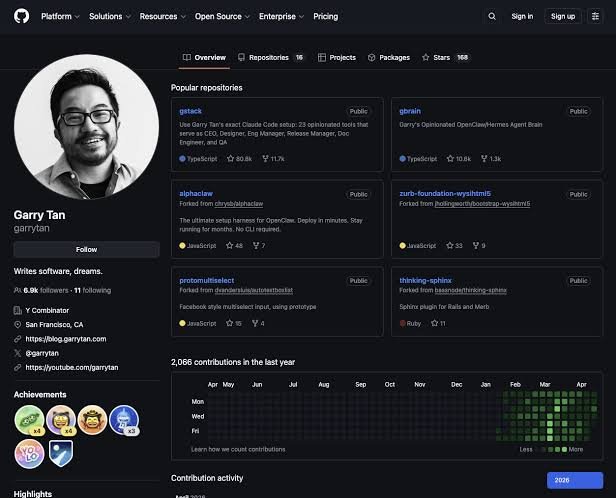Open the autotextboxlist fork source link
Screen dimensions: 616x498
coord(253,290)
